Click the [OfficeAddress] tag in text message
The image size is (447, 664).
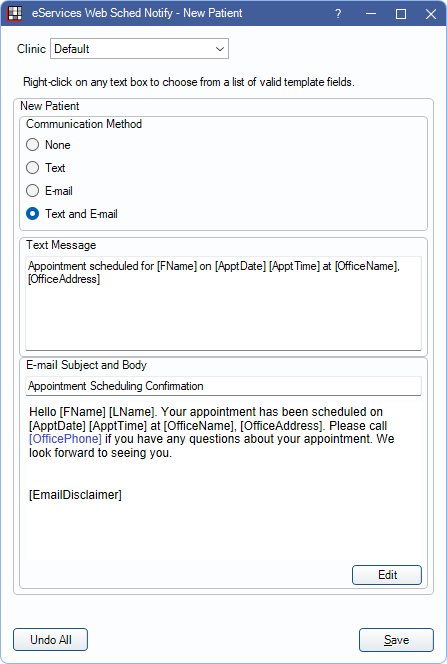64,279
